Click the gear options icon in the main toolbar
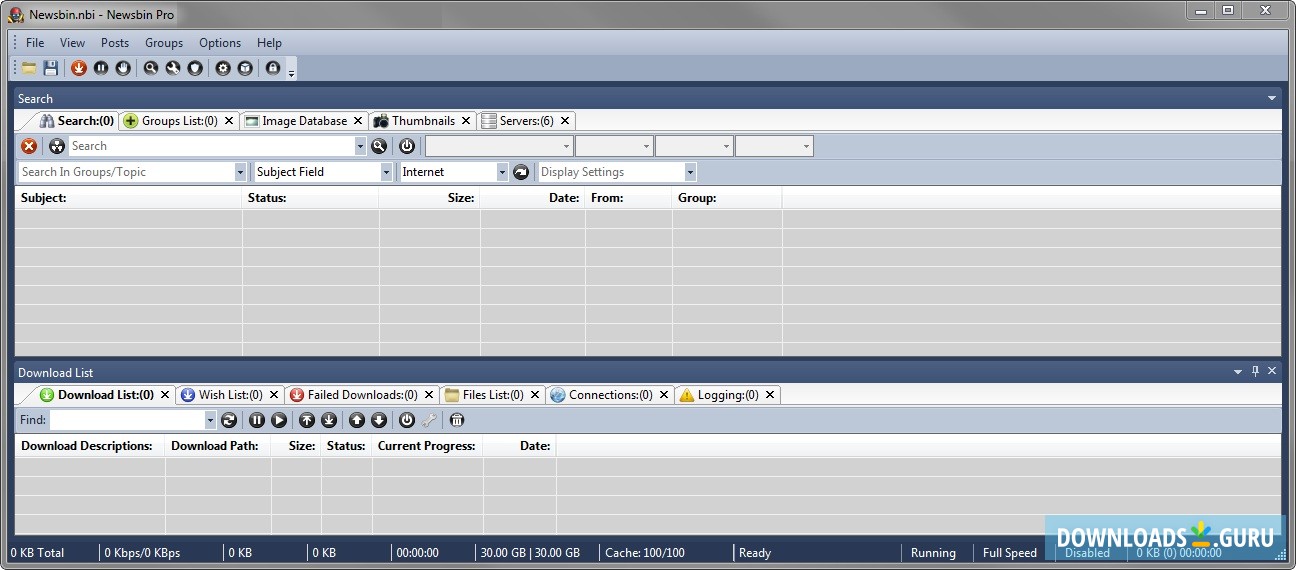Image resolution: width=1296 pixels, height=570 pixels. point(223,68)
